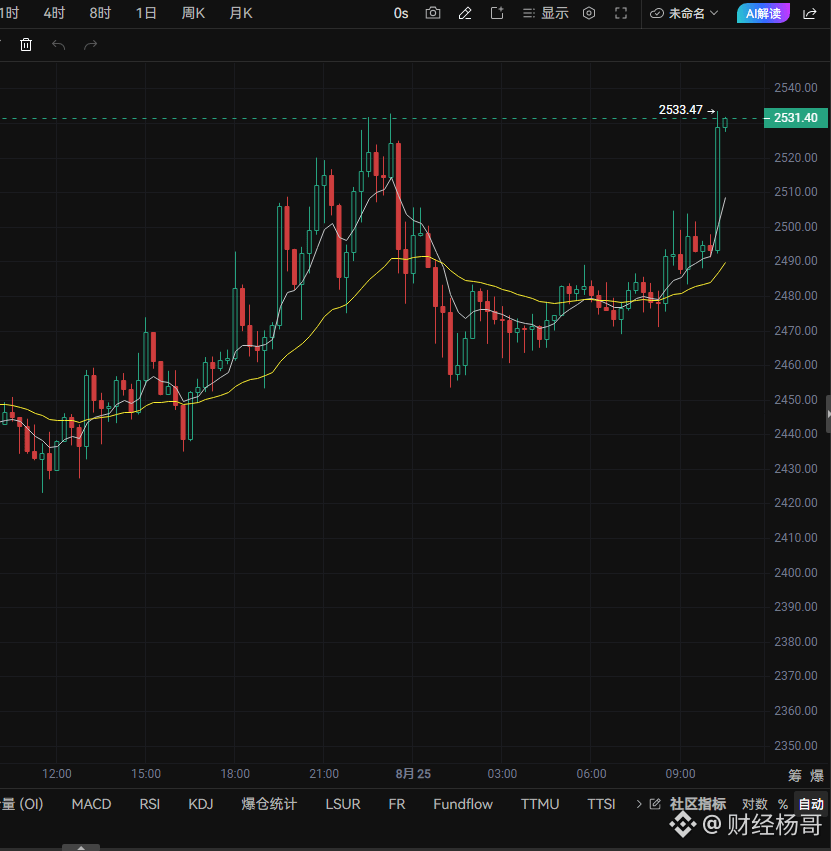Screen dimensions: 831x851
Task: Select the MACD indicator
Action: pyautogui.click(x=91, y=804)
